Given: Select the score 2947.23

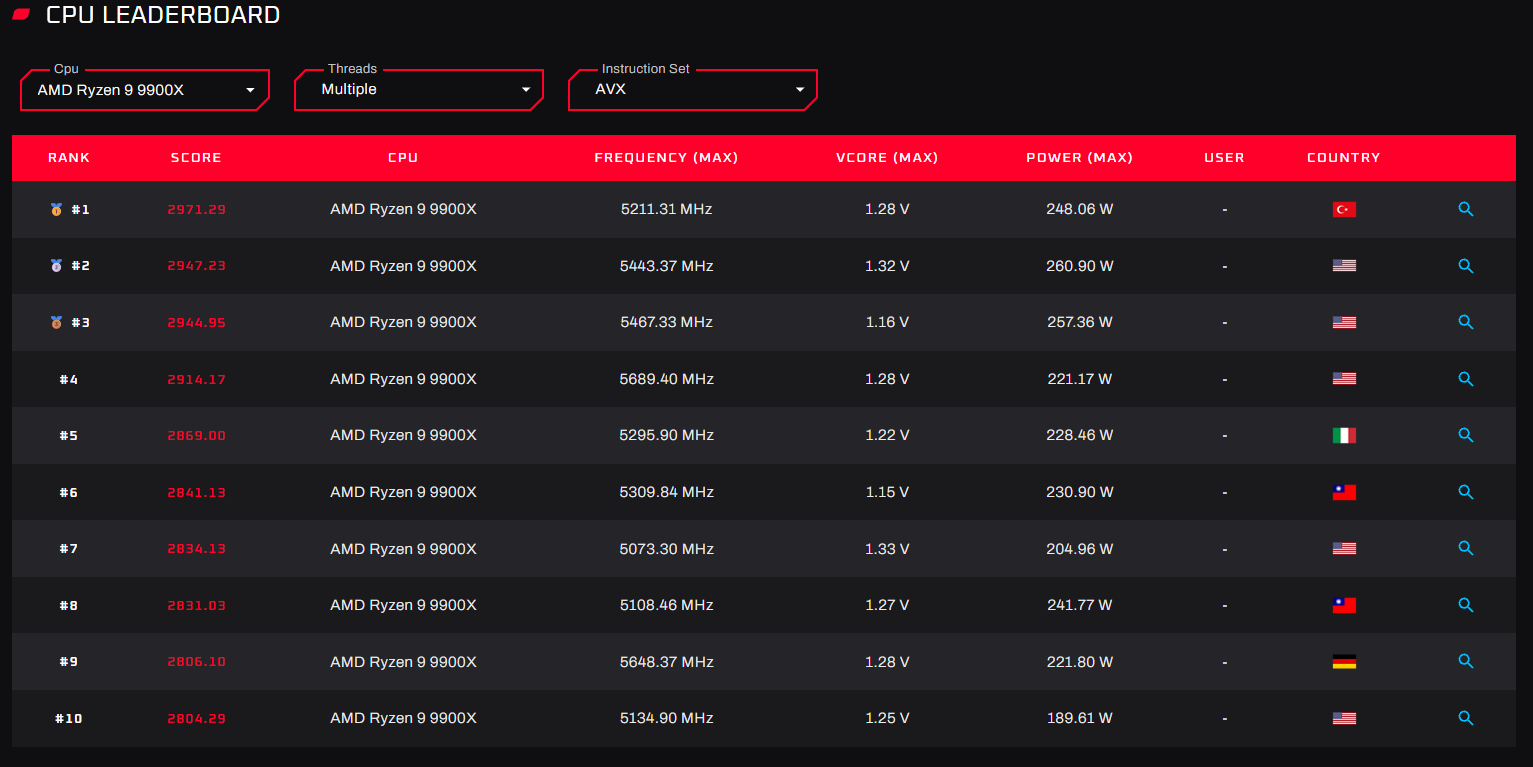Looking at the screenshot, I should click(x=197, y=266).
